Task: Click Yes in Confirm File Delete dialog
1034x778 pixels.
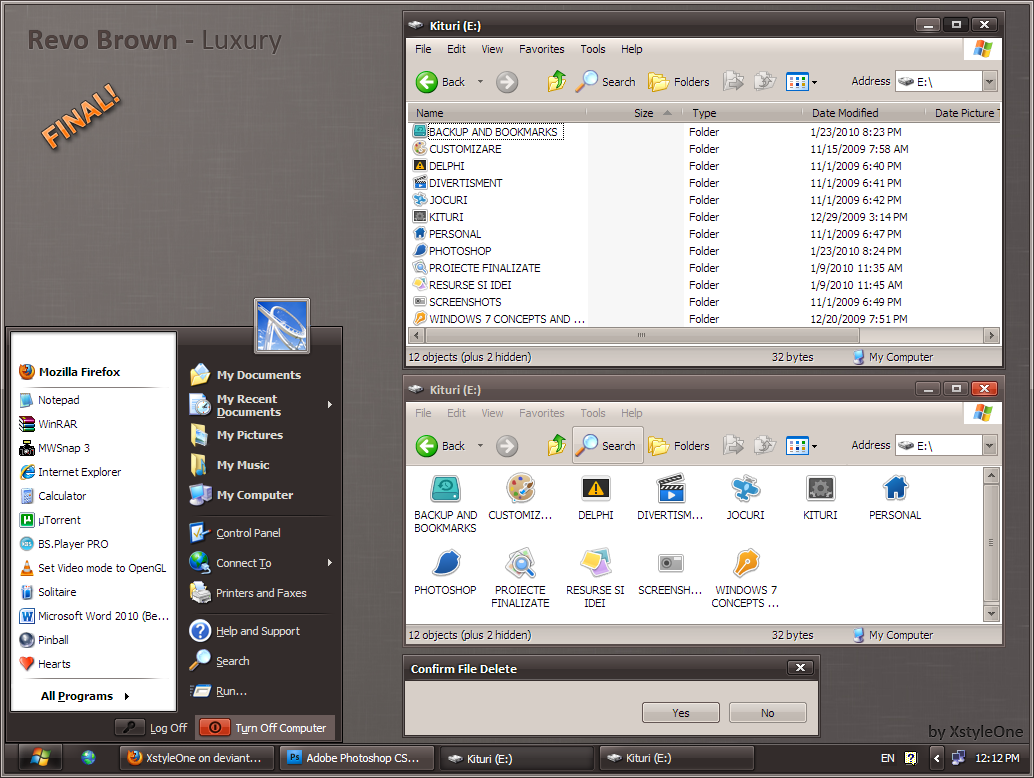Action: pos(681,713)
